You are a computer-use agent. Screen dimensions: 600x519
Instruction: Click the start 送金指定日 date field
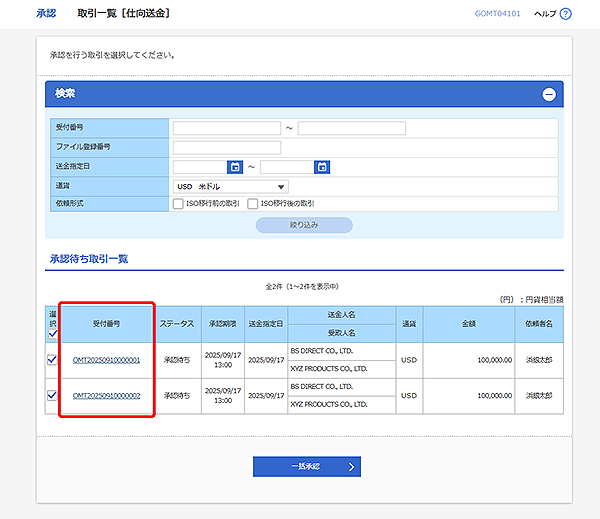coord(200,167)
